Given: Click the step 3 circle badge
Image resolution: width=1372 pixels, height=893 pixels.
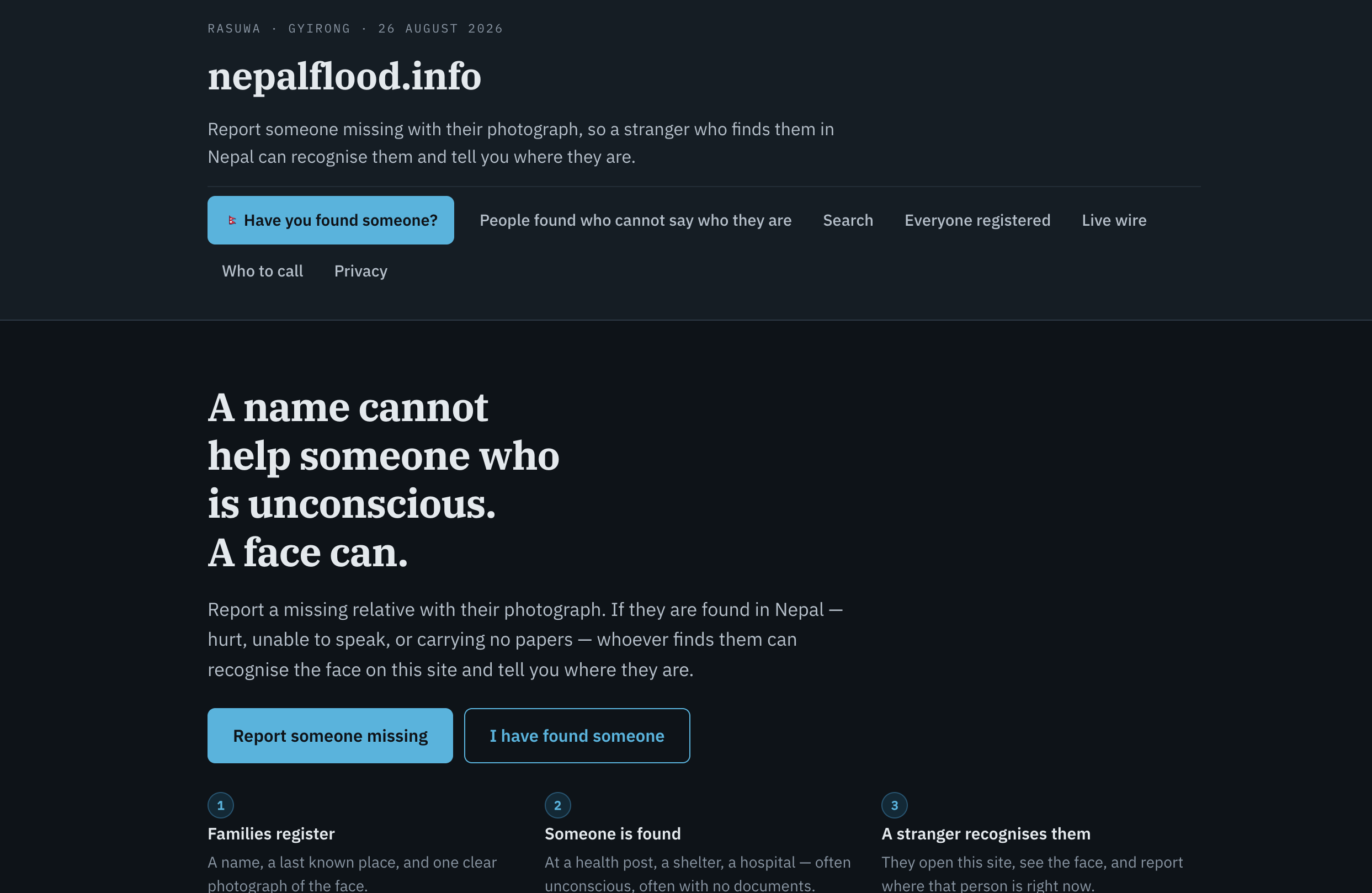Looking at the screenshot, I should (x=894, y=805).
